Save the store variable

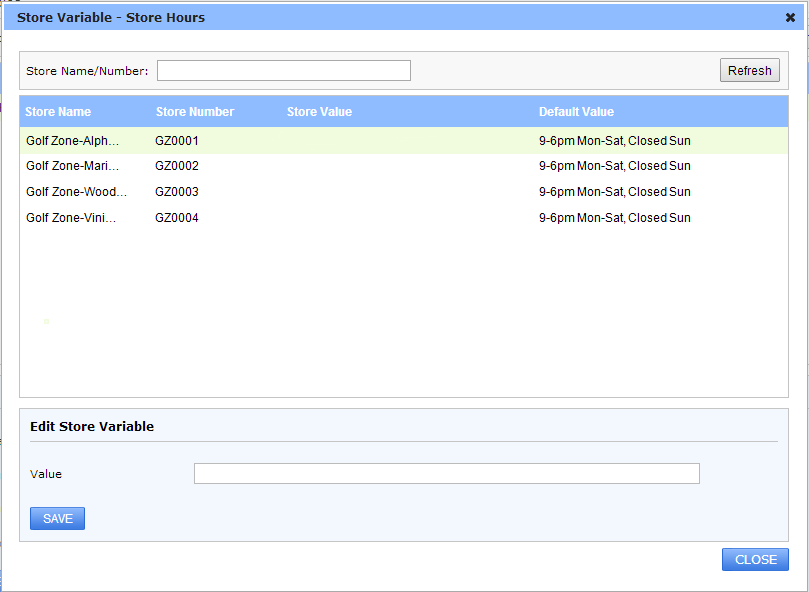coord(57,518)
